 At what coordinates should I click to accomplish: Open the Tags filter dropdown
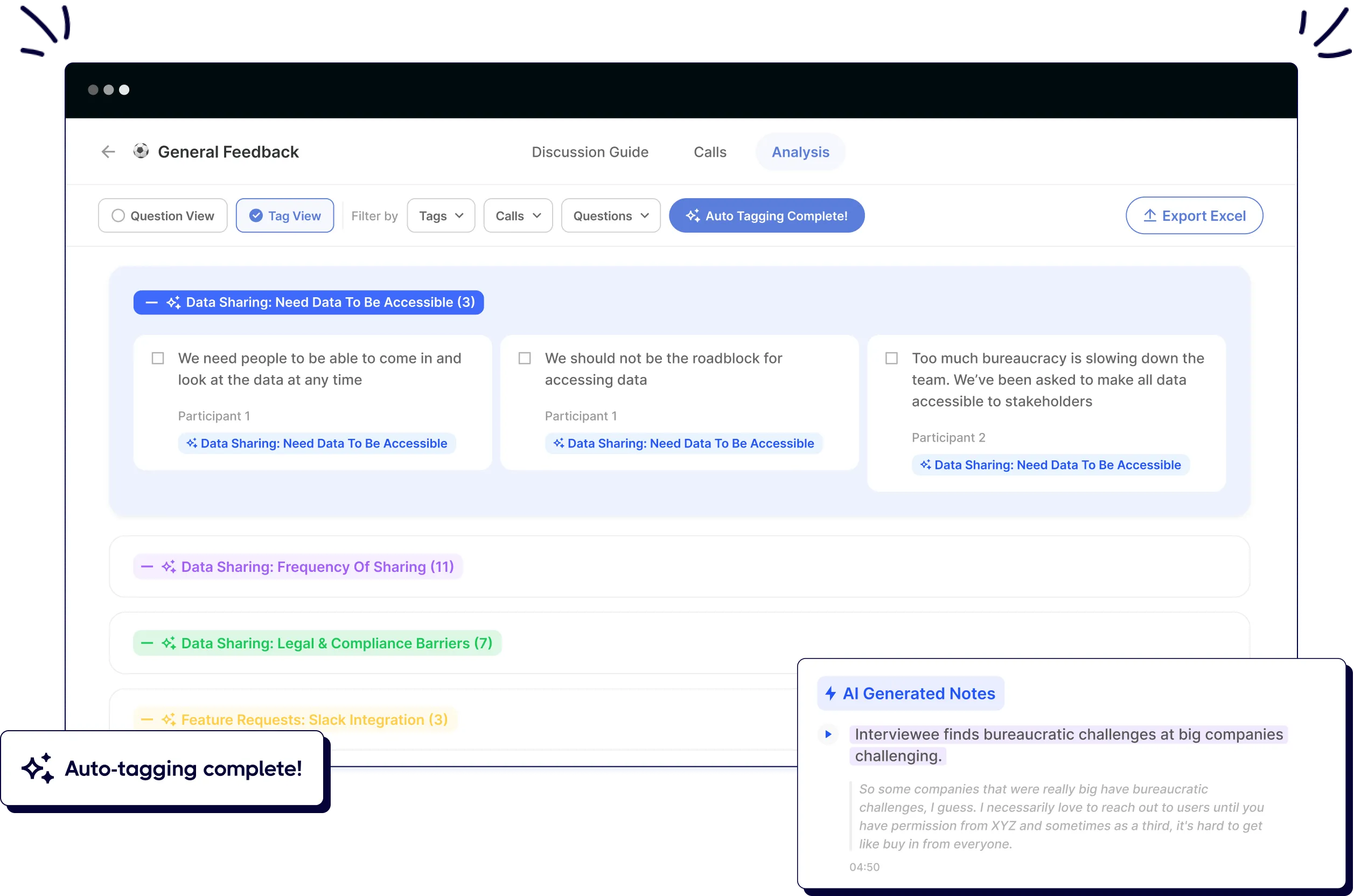tap(441, 215)
